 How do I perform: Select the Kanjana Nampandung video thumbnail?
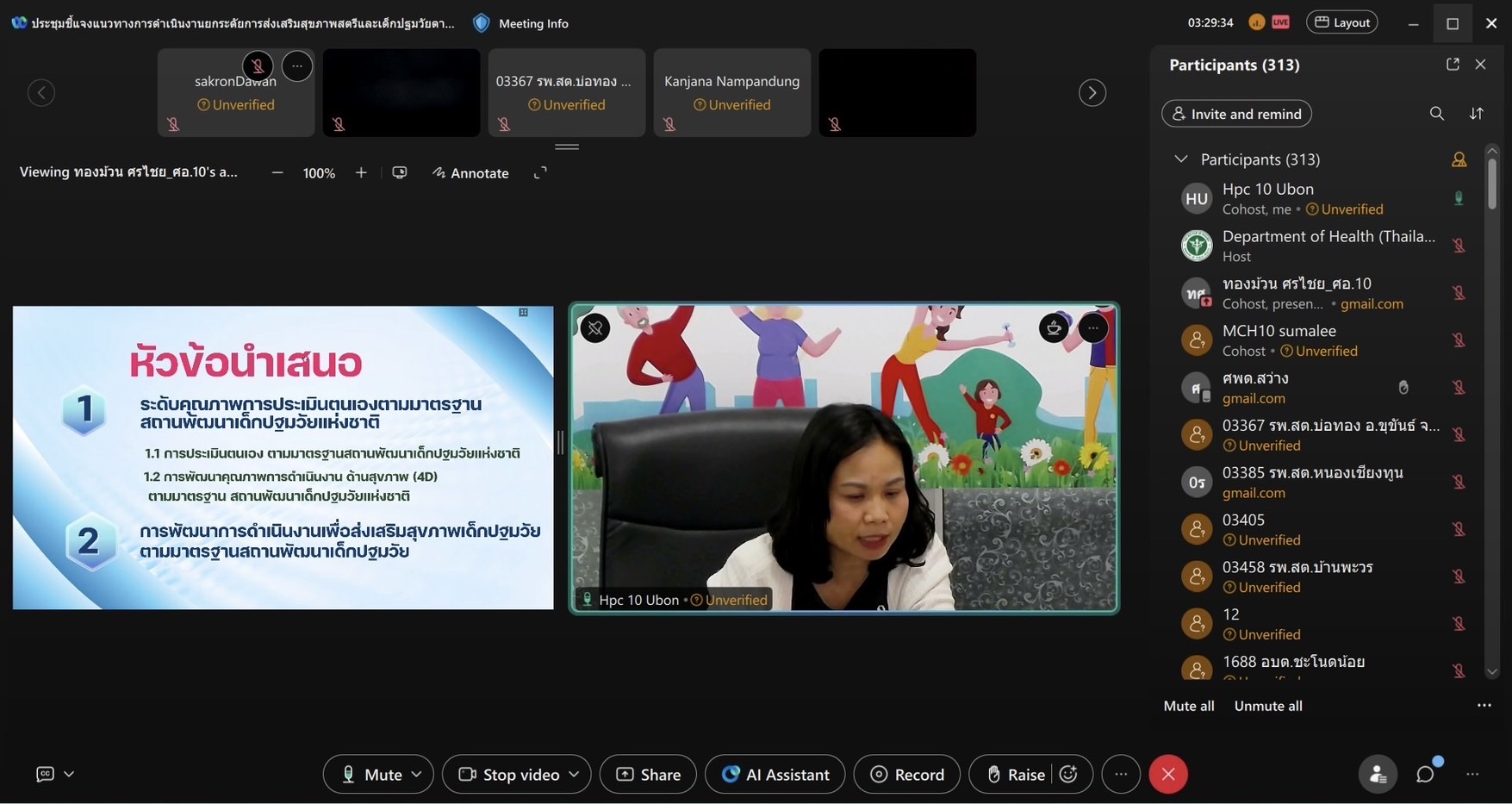[731, 92]
